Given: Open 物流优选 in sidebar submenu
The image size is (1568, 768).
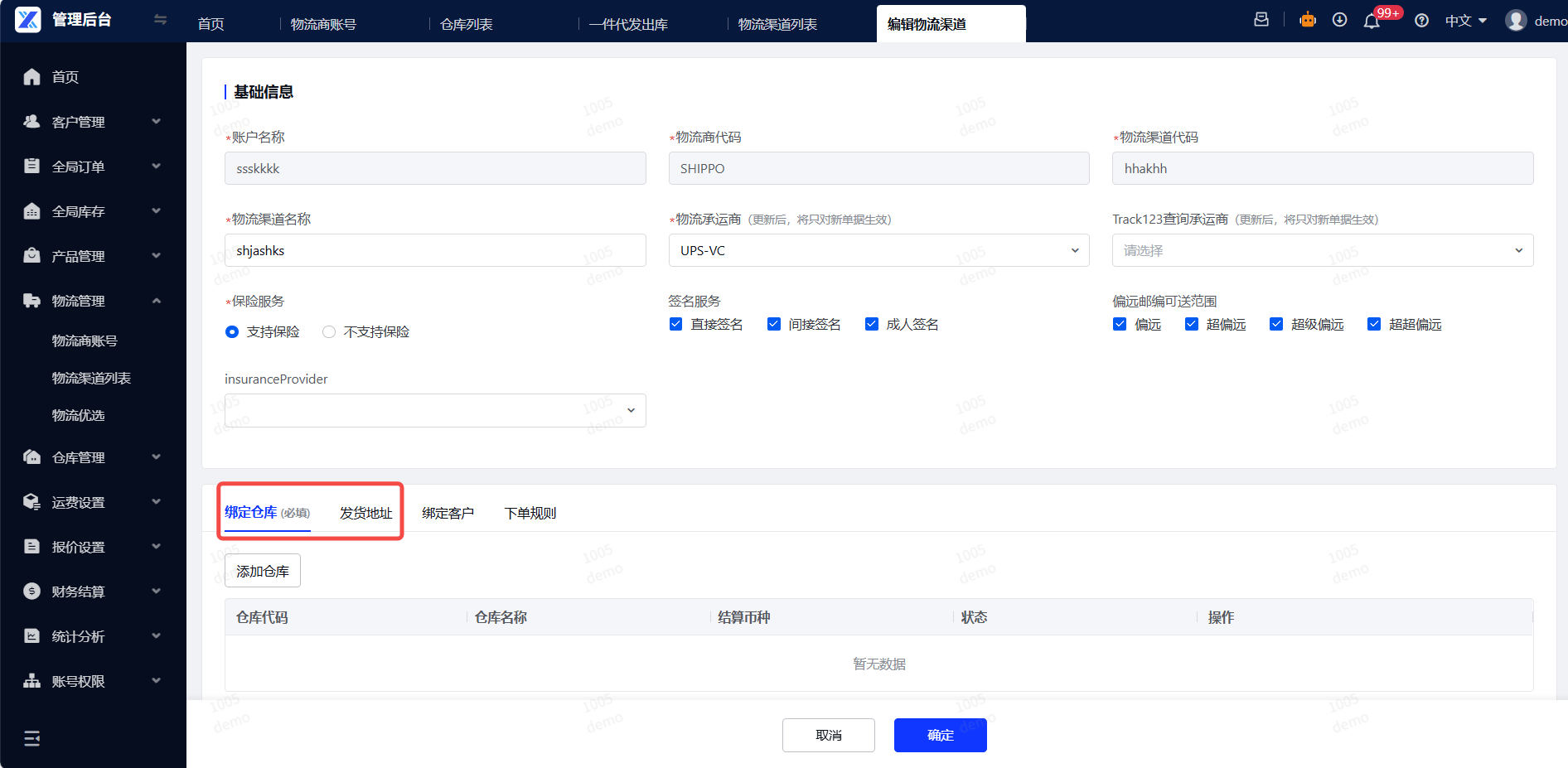Looking at the screenshot, I should point(78,415).
